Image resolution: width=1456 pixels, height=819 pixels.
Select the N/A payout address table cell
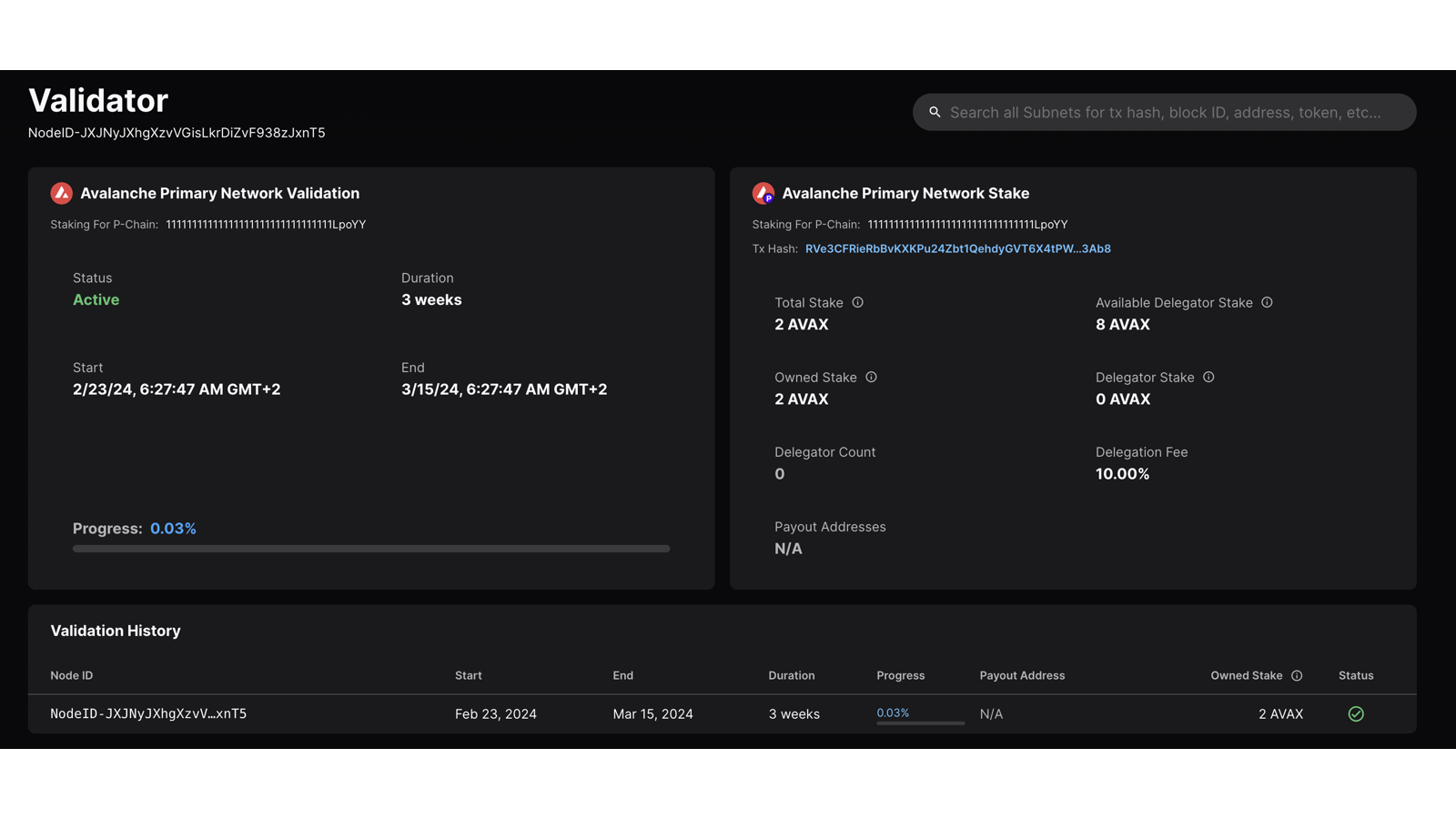[991, 714]
